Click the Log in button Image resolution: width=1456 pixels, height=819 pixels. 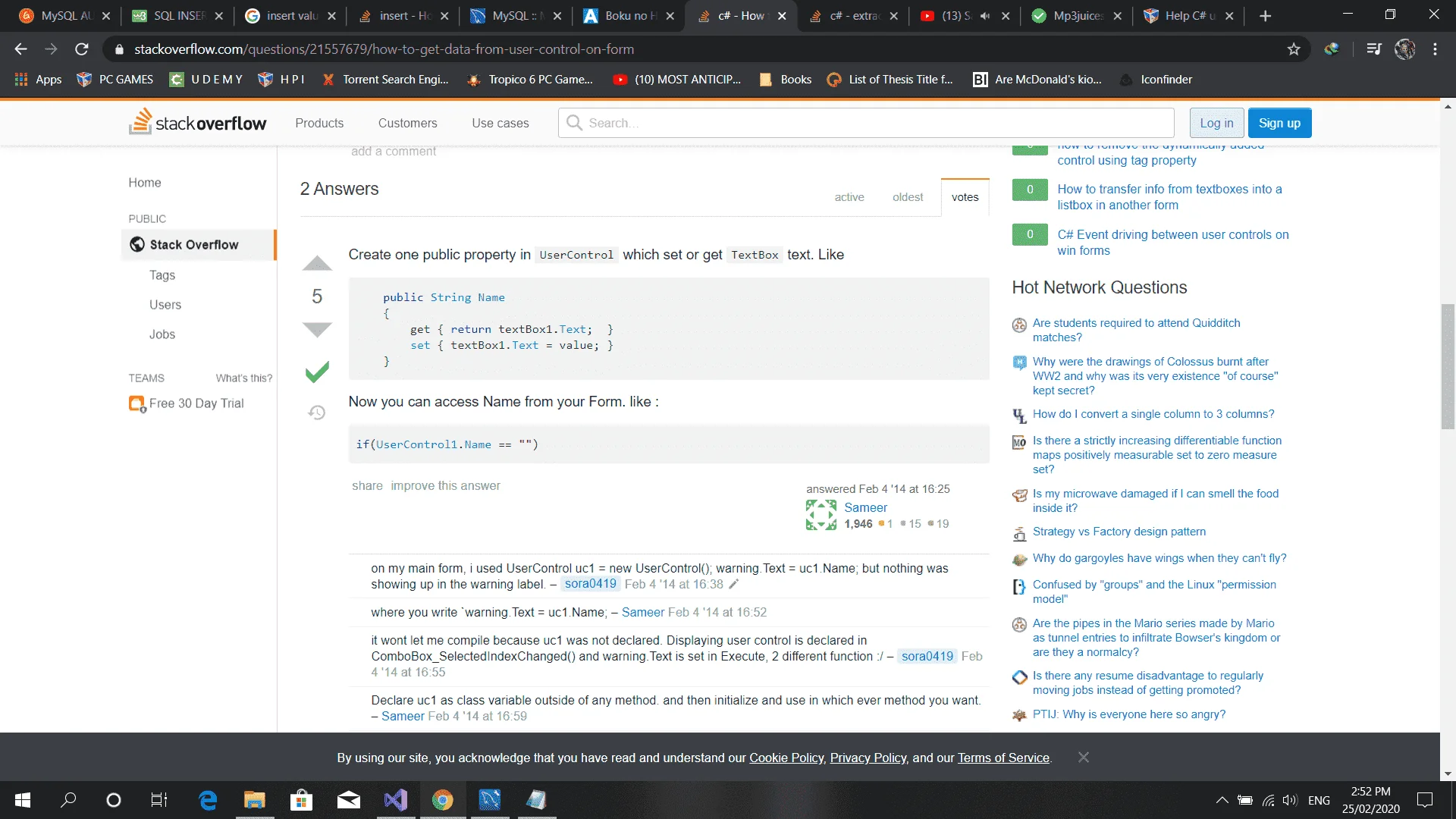click(x=1216, y=123)
